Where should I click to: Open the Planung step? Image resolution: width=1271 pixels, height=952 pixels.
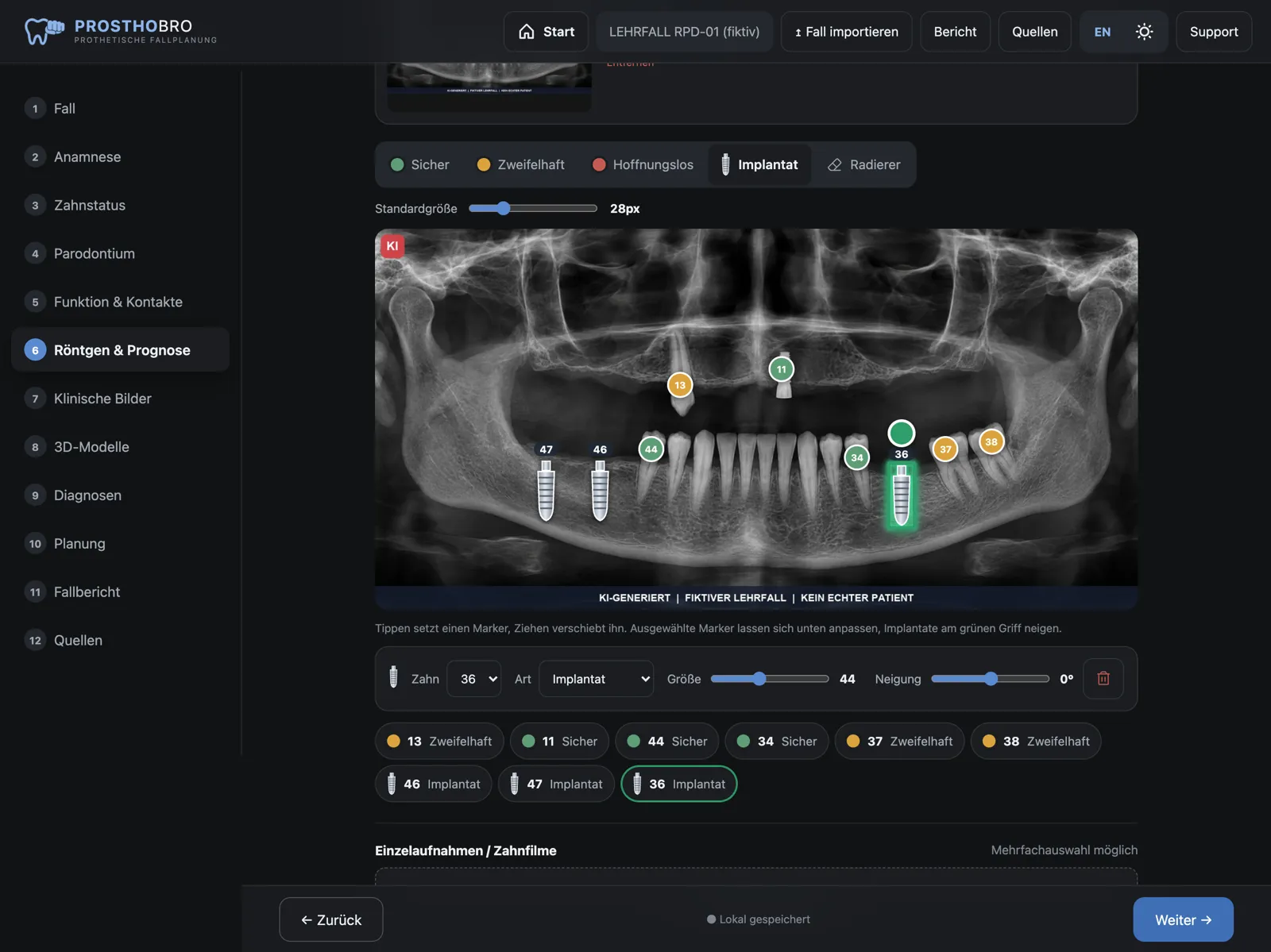click(x=121, y=544)
